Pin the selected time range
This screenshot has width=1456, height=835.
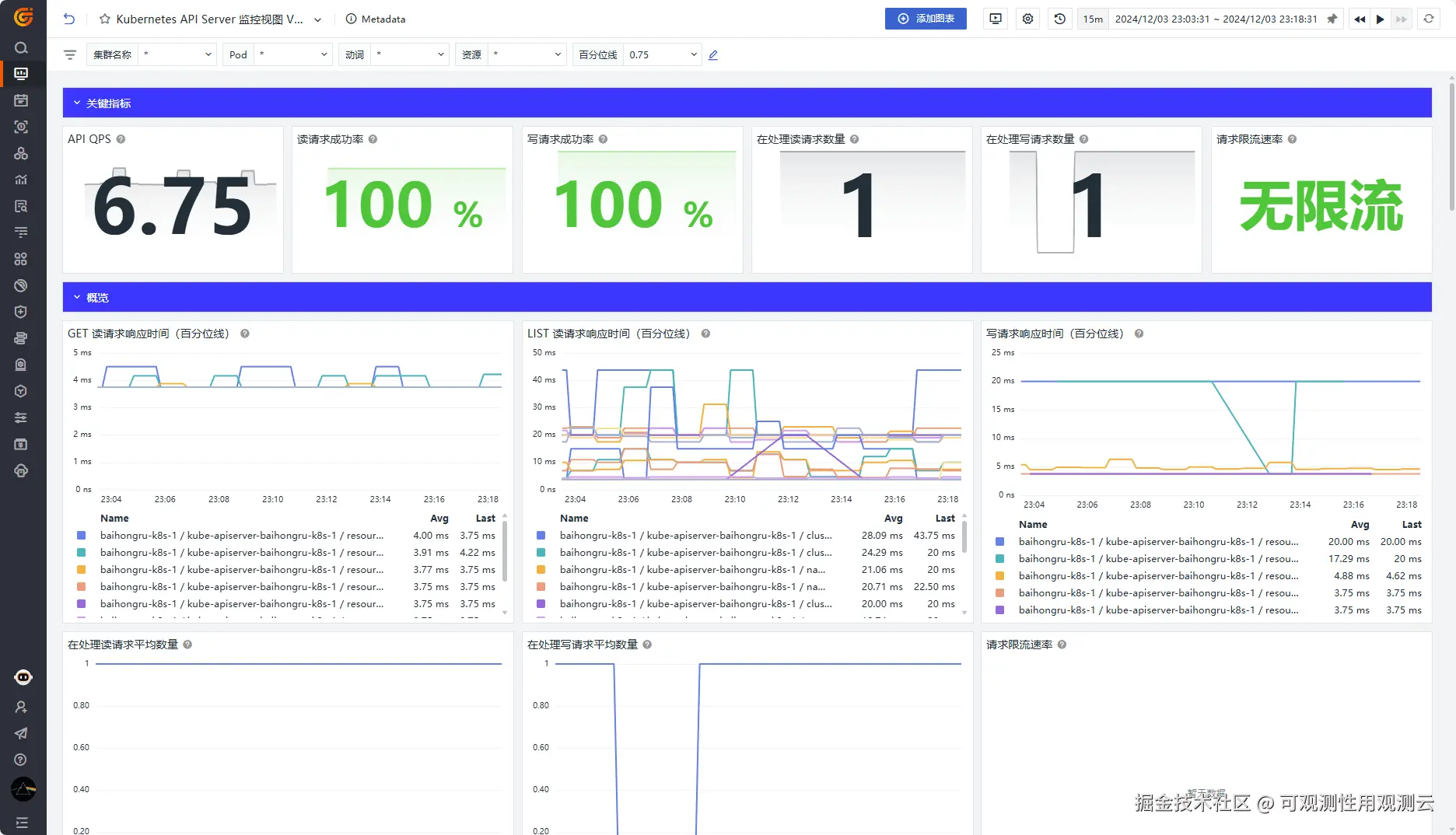coord(1332,19)
